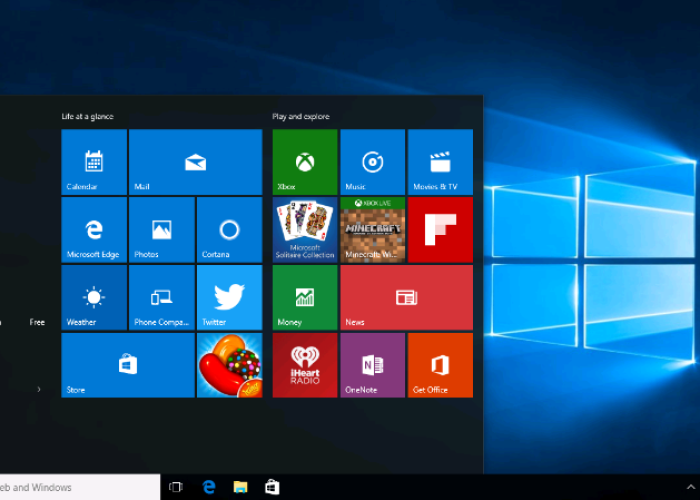Open Store from the taskbar

[272, 487]
